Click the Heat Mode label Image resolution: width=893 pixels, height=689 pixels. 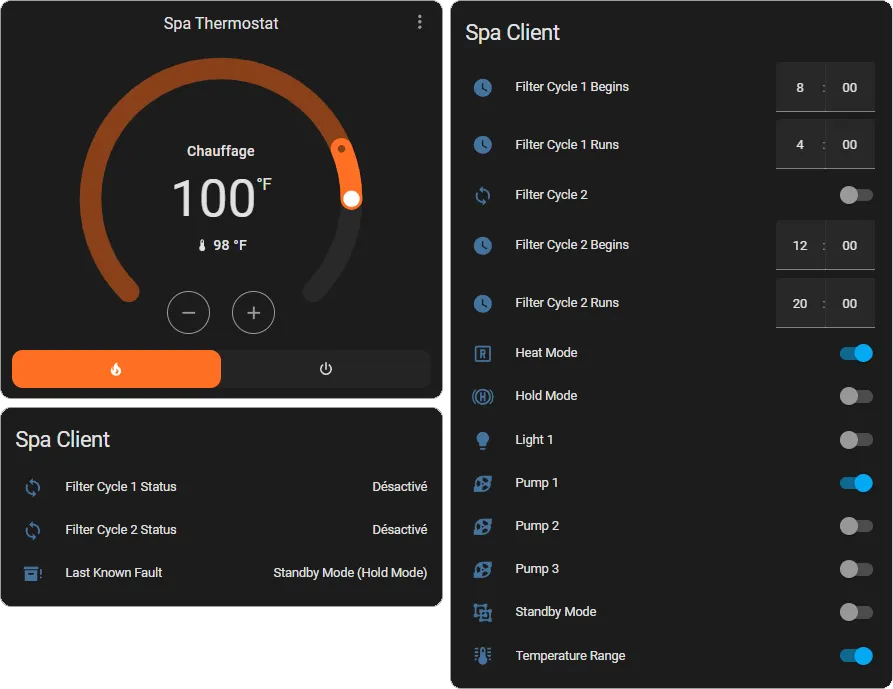pyautogui.click(x=546, y=353)
